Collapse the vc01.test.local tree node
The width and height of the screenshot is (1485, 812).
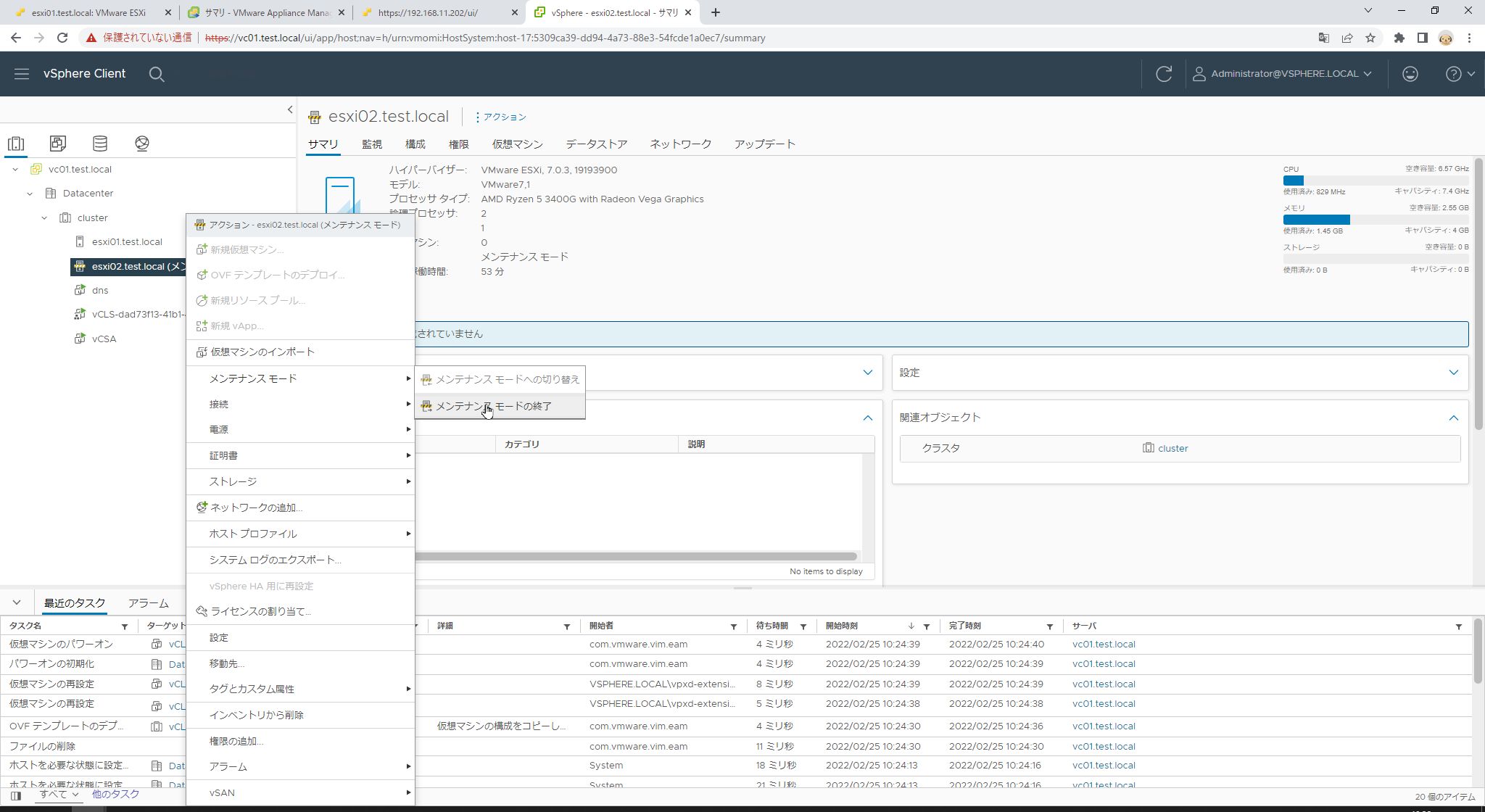[15, 169]
